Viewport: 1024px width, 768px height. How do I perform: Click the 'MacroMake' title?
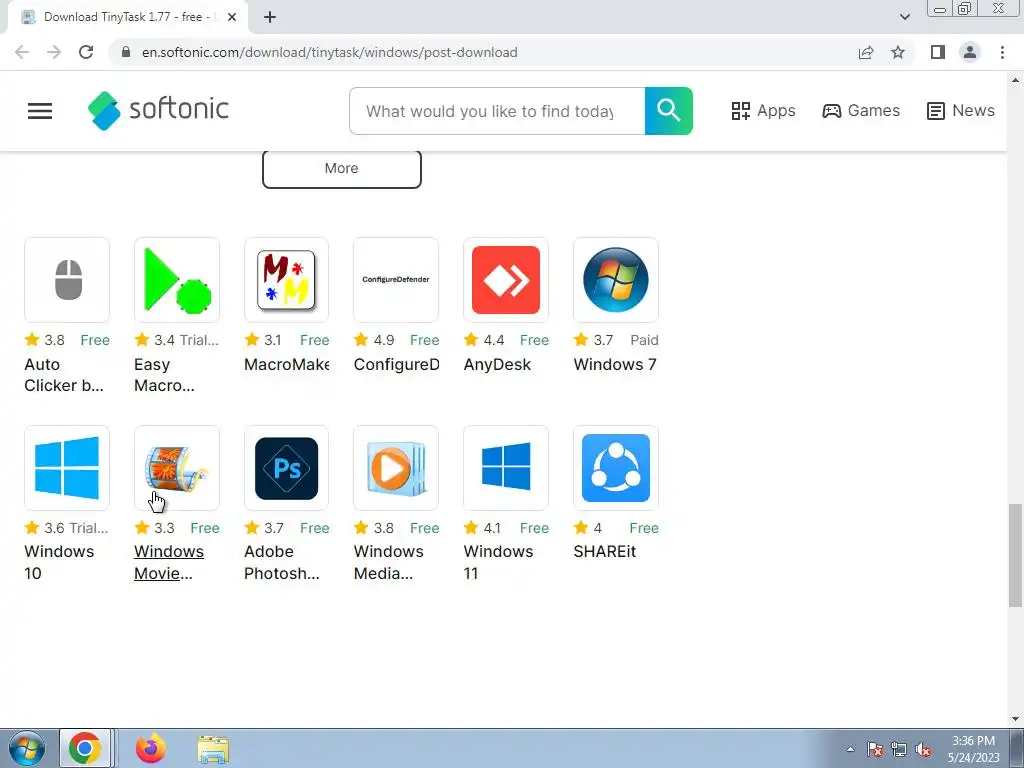tap(286, 364)
